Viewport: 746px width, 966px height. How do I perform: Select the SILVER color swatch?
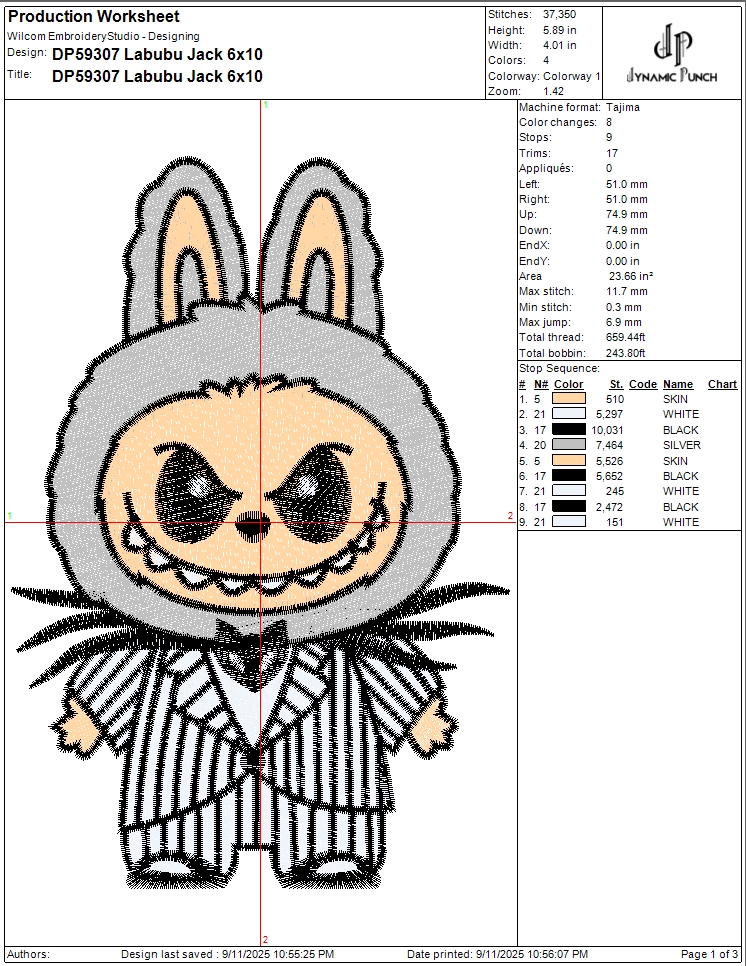pyautogui.click(x=569, y=445)
